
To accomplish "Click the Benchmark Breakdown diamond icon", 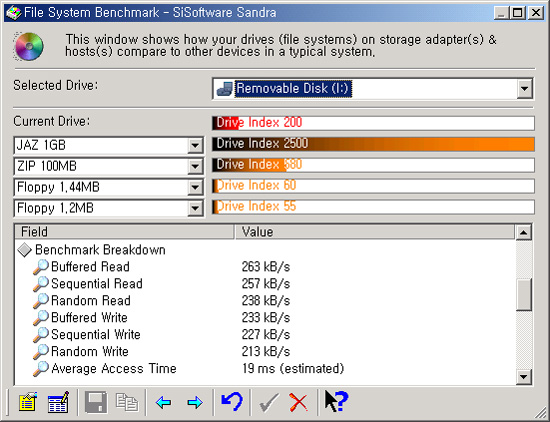I will tap(25, 250).
